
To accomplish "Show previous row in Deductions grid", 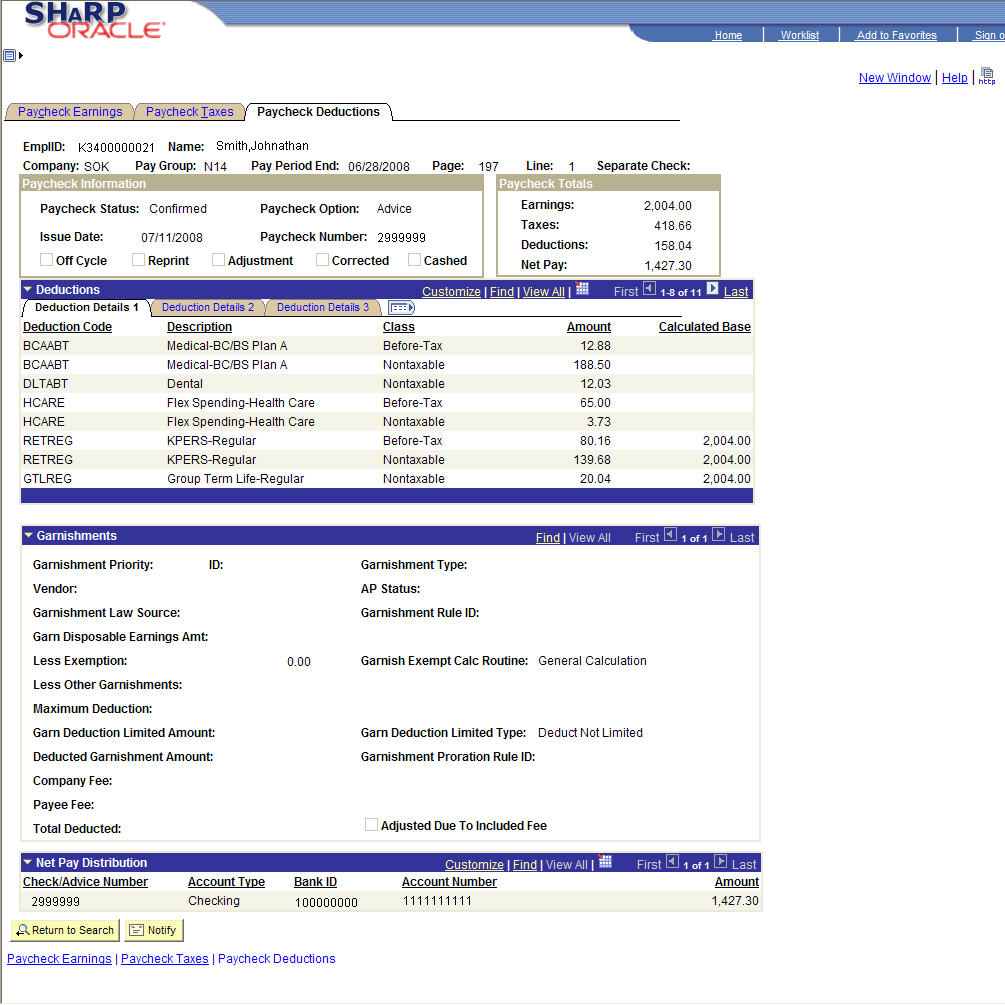I will pos(649,289).
